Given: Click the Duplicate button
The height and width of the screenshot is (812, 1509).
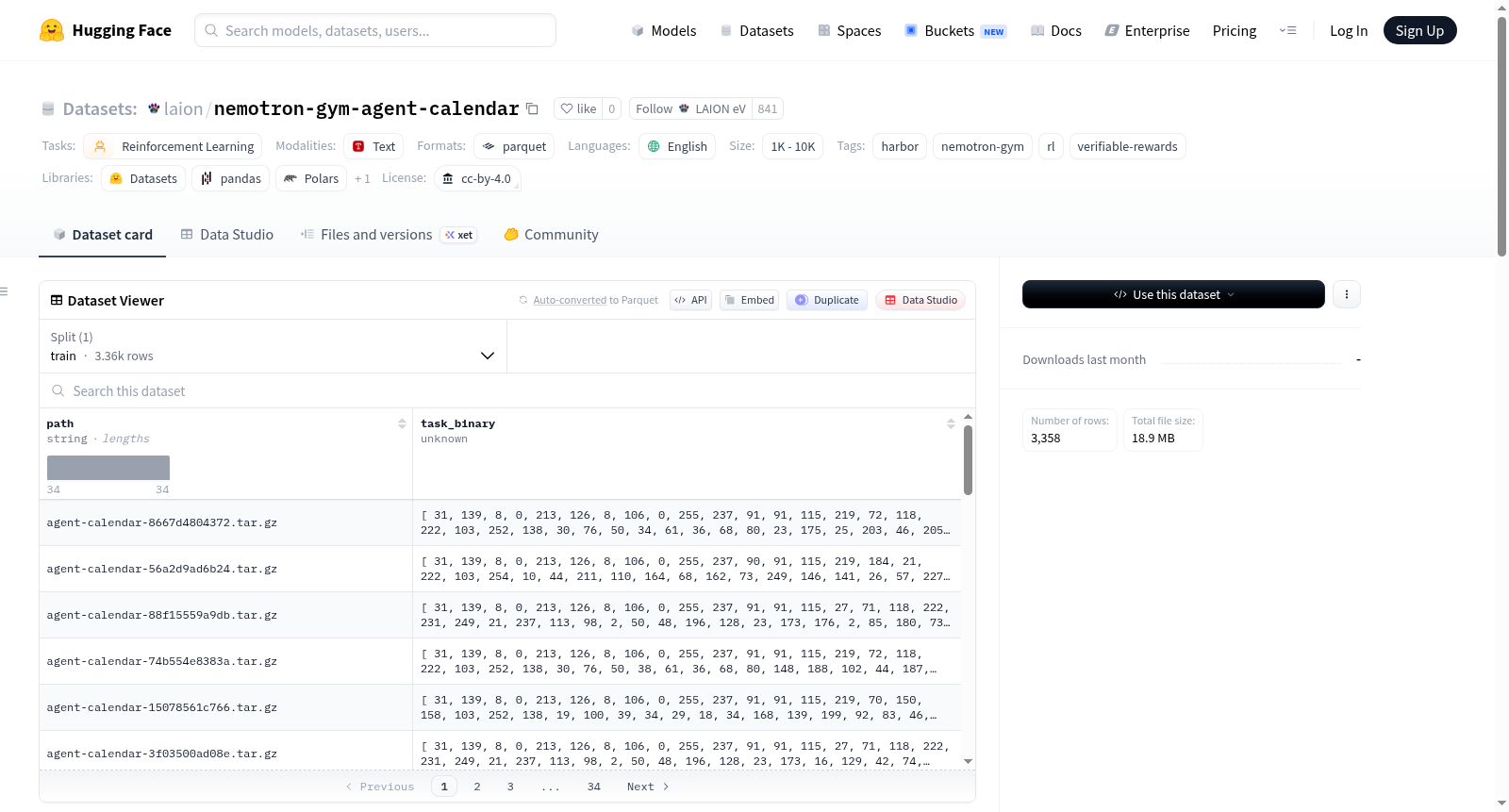Looking at the screenshot, I should click(827, 300).
